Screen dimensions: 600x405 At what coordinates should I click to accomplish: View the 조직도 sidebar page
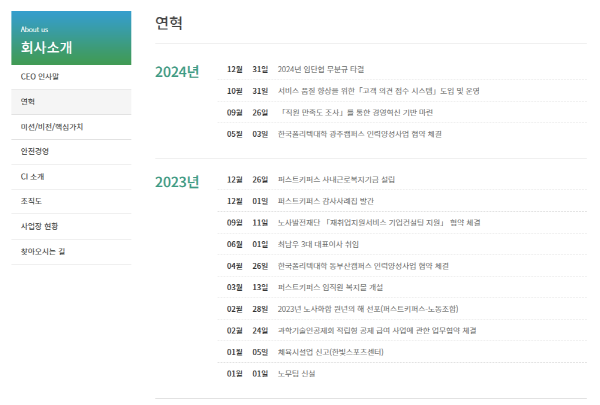click(x=71, y=201)
